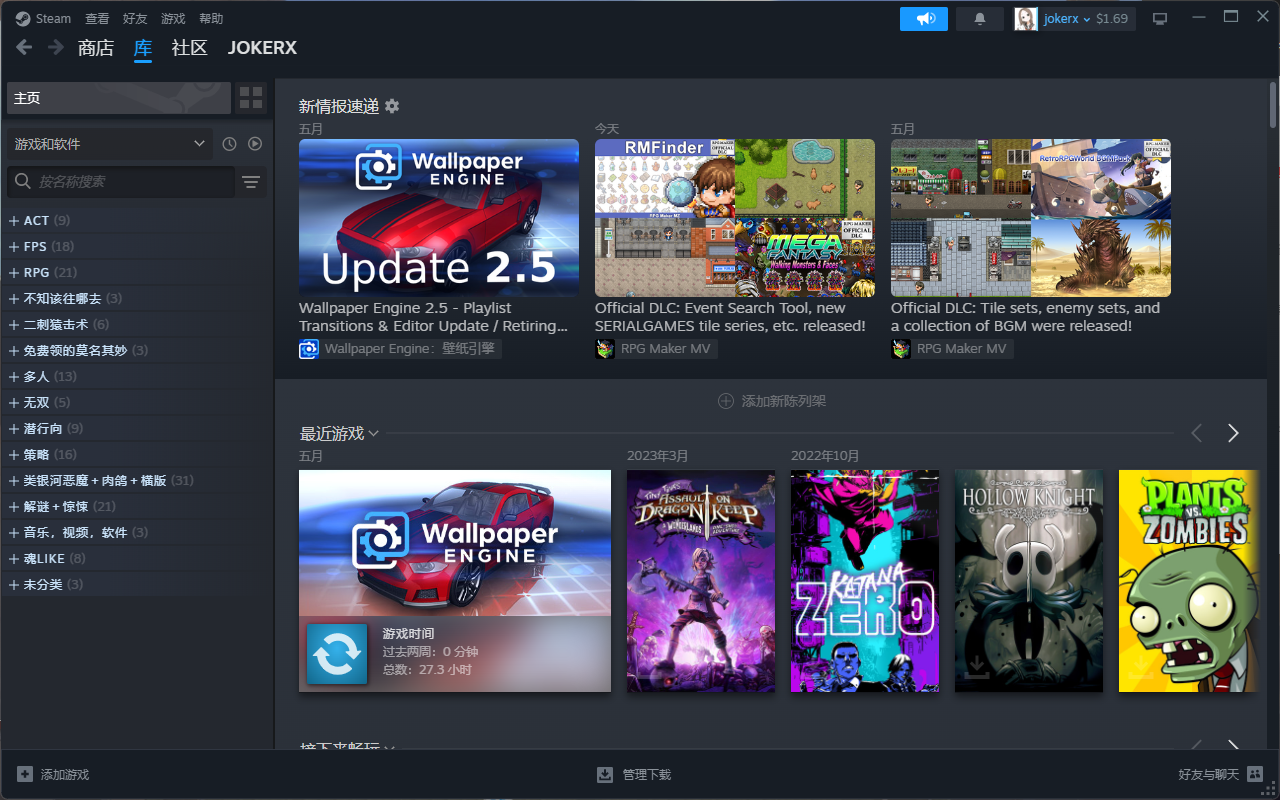Click the 添加新陈列架 label
Image resolution: width=1280 pixels, height=800 pixels.
tap(784, 401)
